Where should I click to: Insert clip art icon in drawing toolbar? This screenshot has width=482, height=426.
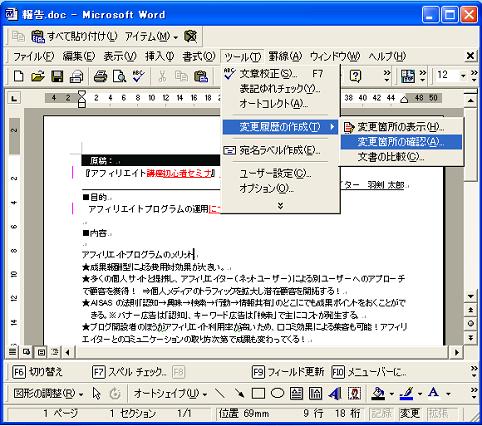tap(354, 393)
